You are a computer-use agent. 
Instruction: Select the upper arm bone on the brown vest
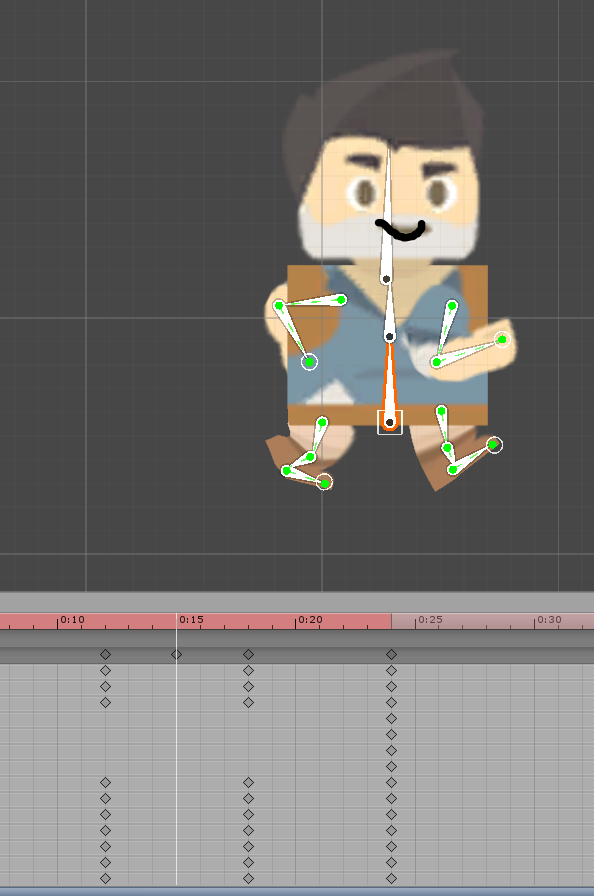[x=311, y=302]
